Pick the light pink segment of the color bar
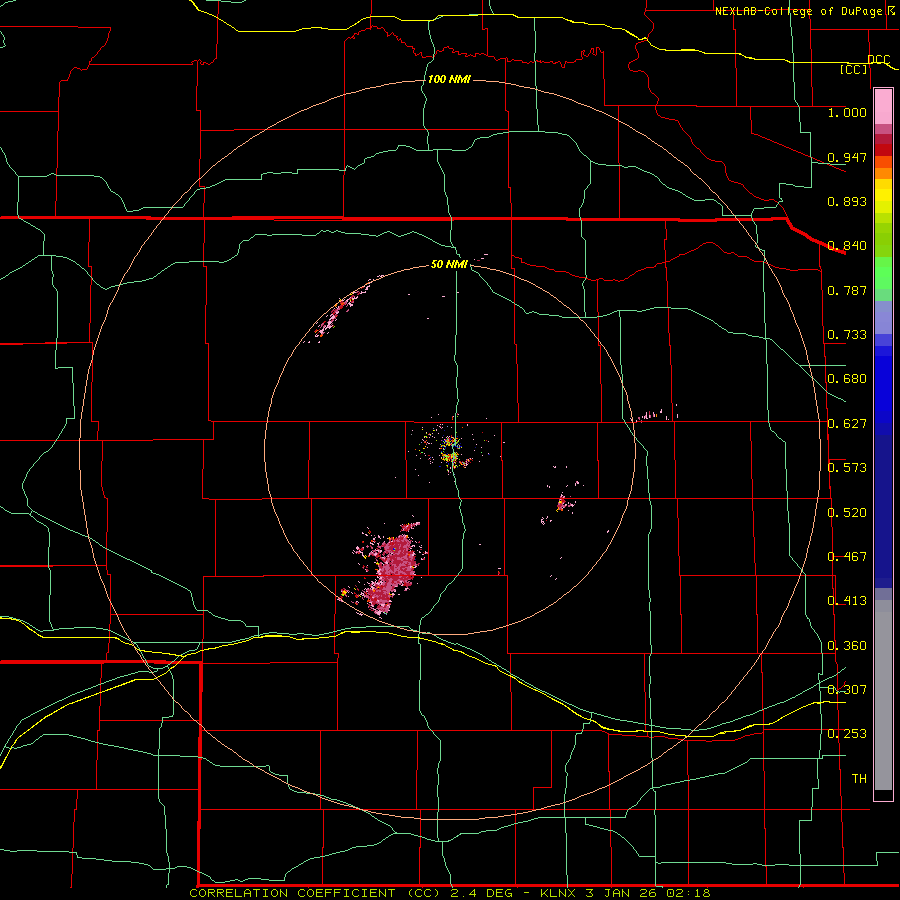 pyautogui.click(x=883, y=107)
